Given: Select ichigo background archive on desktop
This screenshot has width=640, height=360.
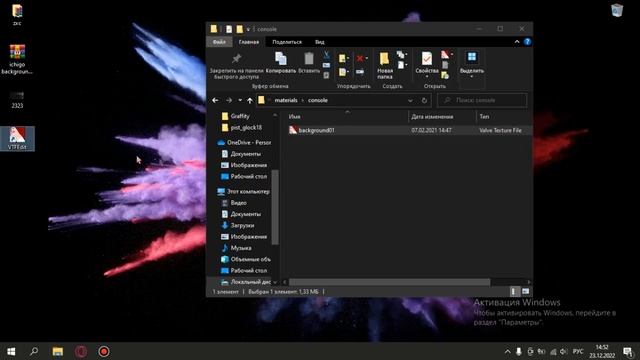Looking at the screenshot, I should point(17,60).
